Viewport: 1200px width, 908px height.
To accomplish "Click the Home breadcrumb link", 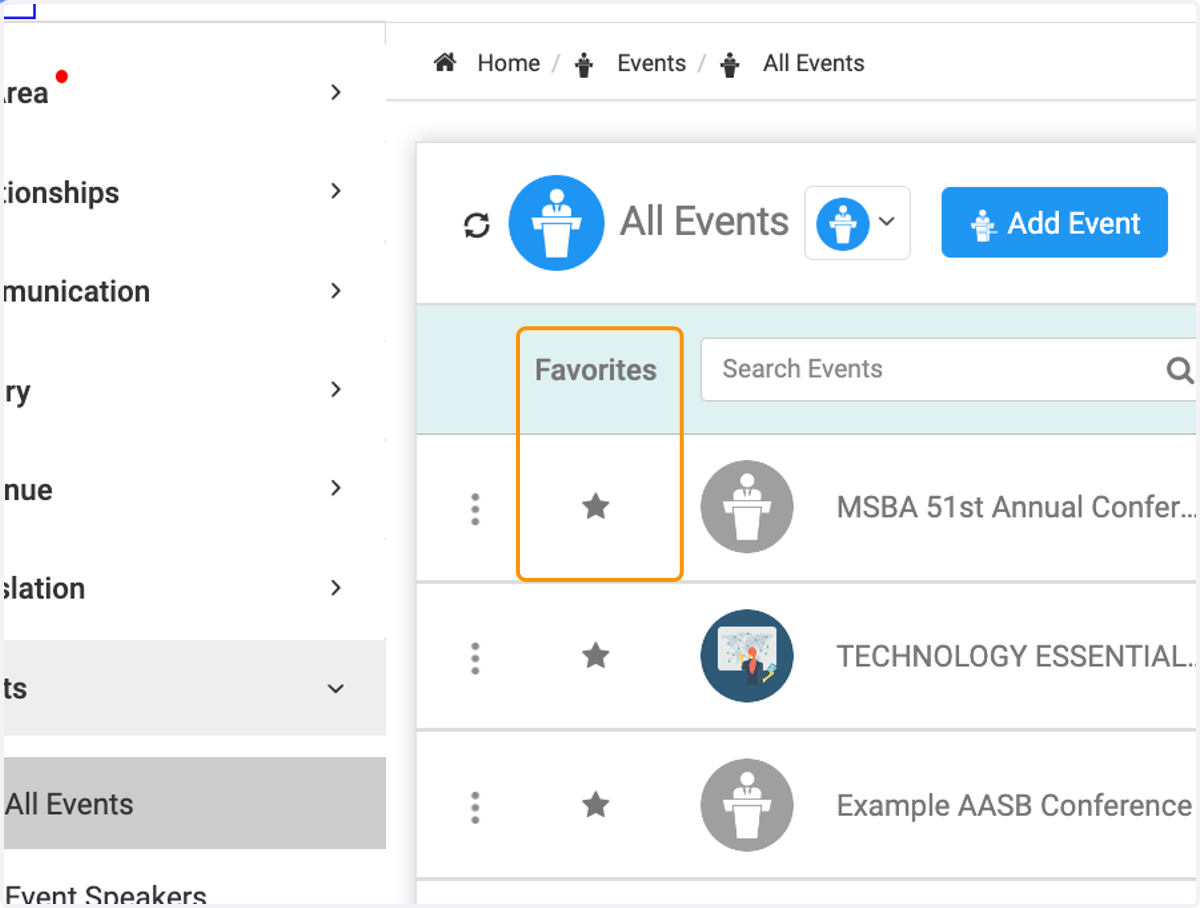I will 508,63.
